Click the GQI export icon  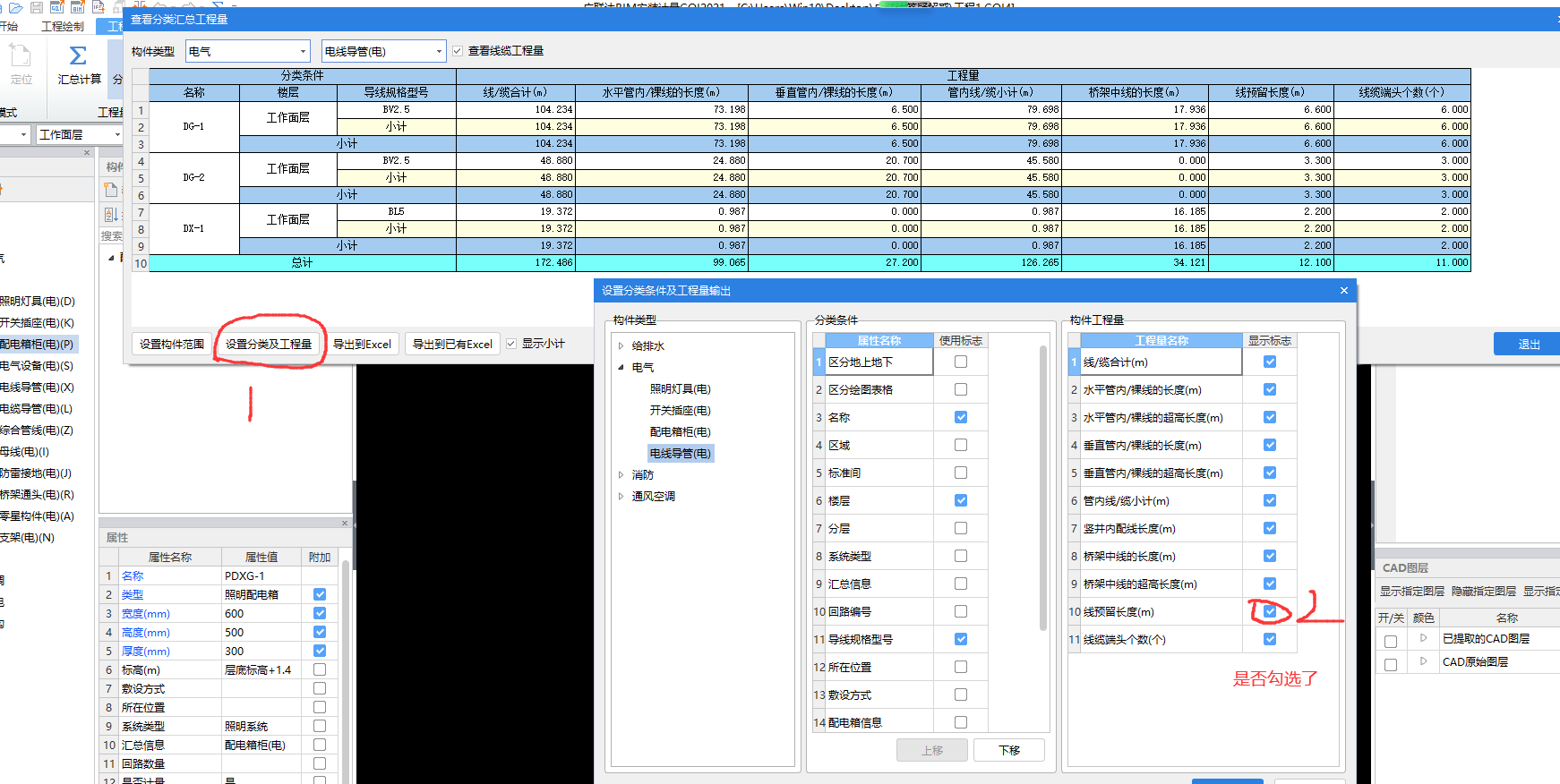point(57,7)
